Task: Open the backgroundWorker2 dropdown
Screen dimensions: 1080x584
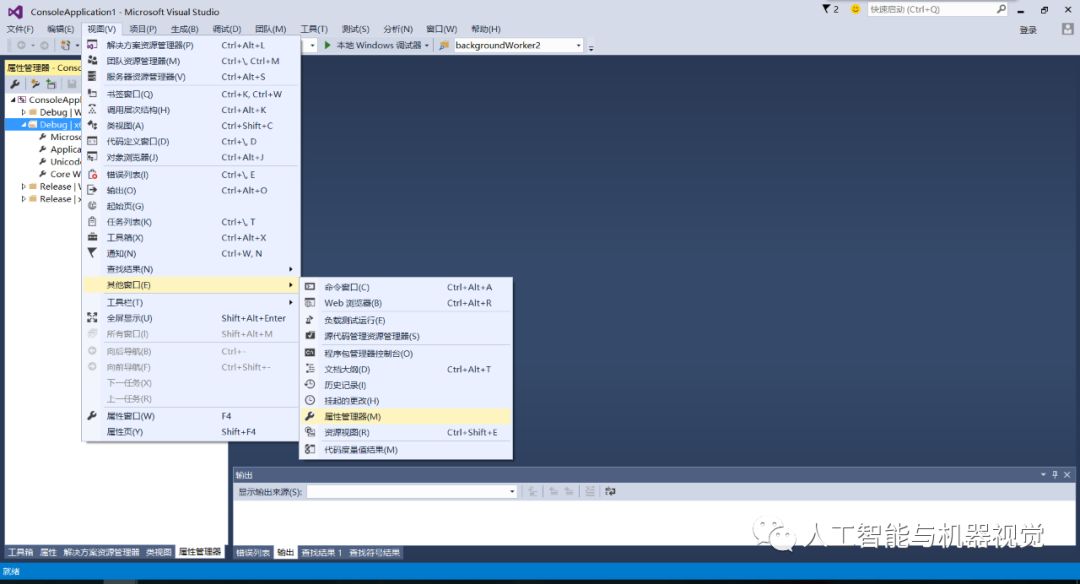Action: (x=578, y=45)
